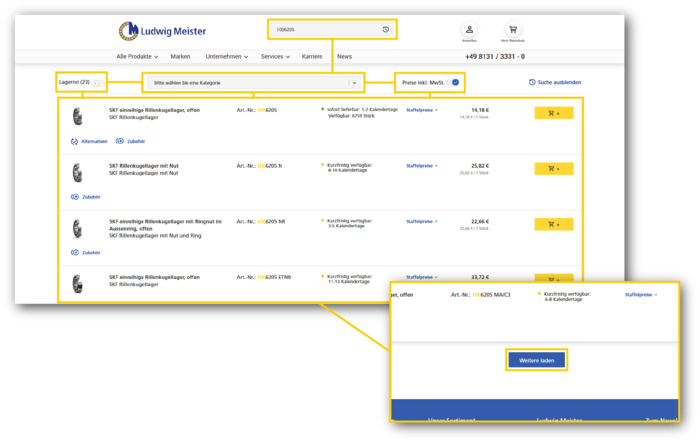
Task: Click first SKF bearing product thumbnail
Action: coord(78,115)
